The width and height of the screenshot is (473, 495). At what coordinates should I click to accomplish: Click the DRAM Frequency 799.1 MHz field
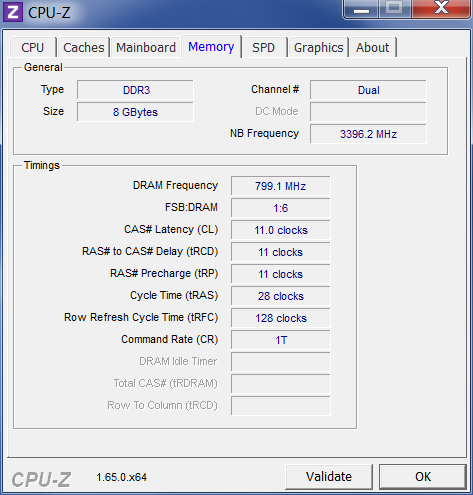pyautogui.click(x=281, y=186)
